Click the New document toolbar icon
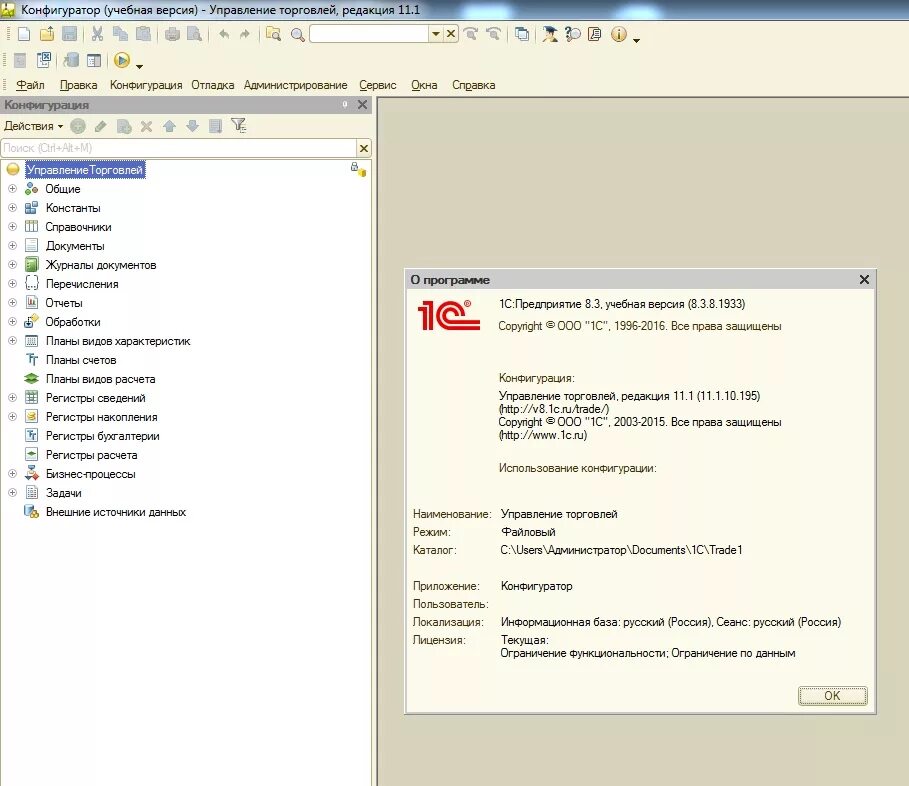This screenshot has height=786, width=909. pyautogui.click(x=24, y=34)
